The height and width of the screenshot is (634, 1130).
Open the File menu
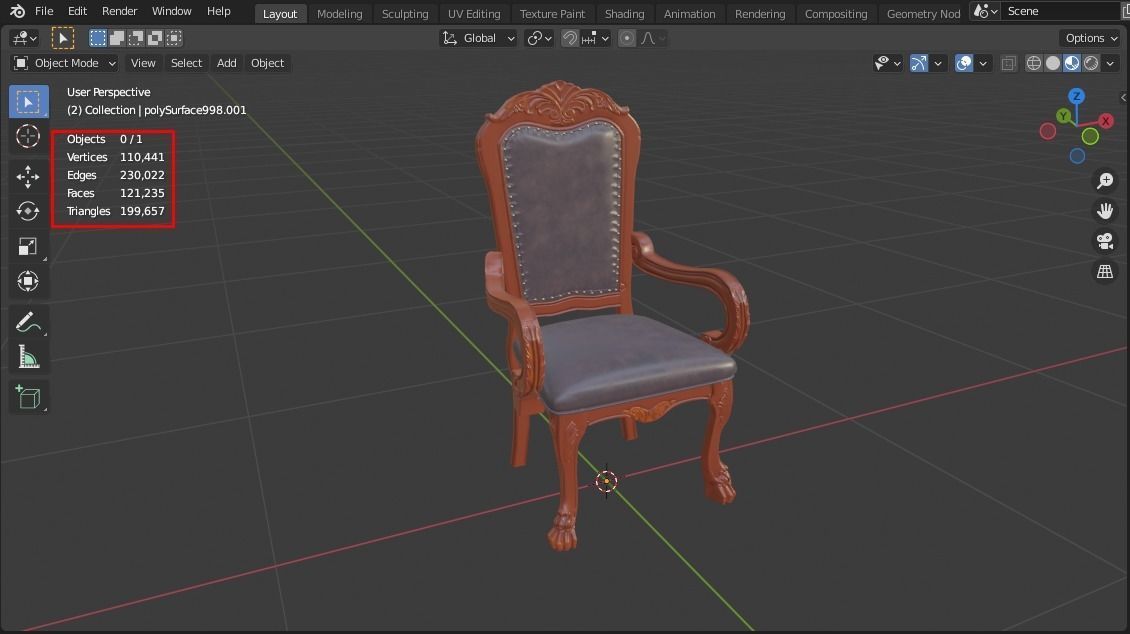(44, 11)
